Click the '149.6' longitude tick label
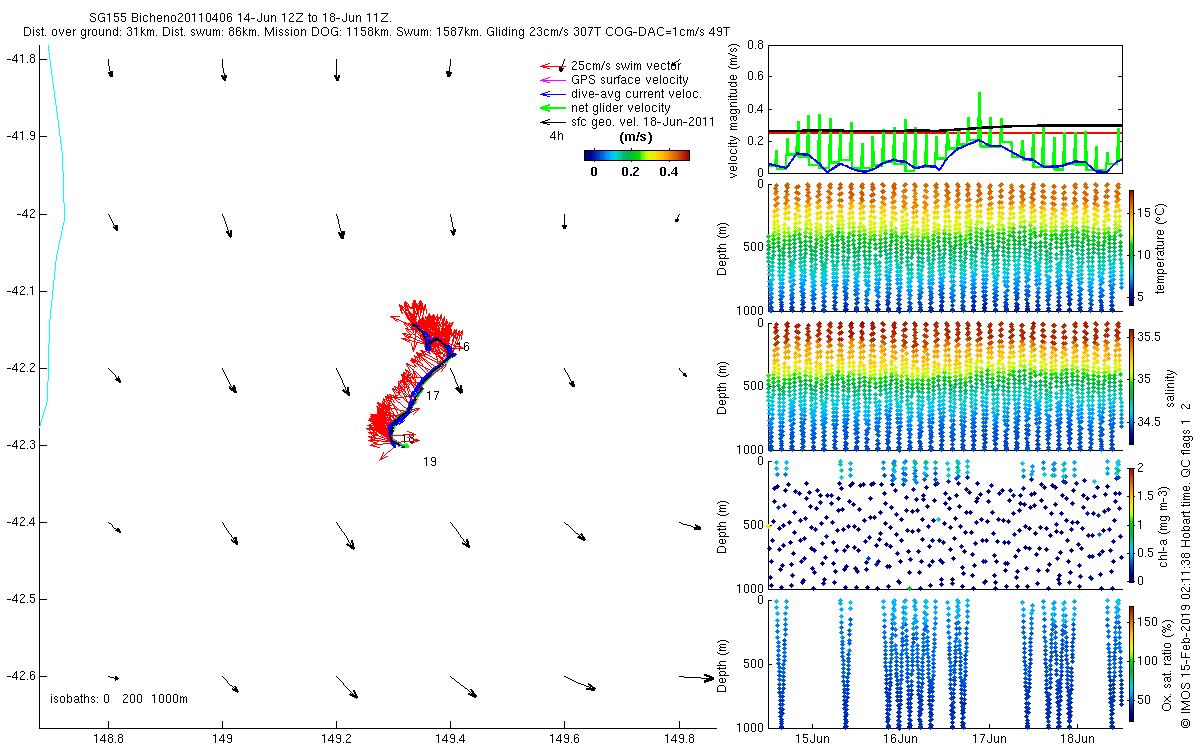This screenshot has width=1200, height=750. [x=565, y=738]
